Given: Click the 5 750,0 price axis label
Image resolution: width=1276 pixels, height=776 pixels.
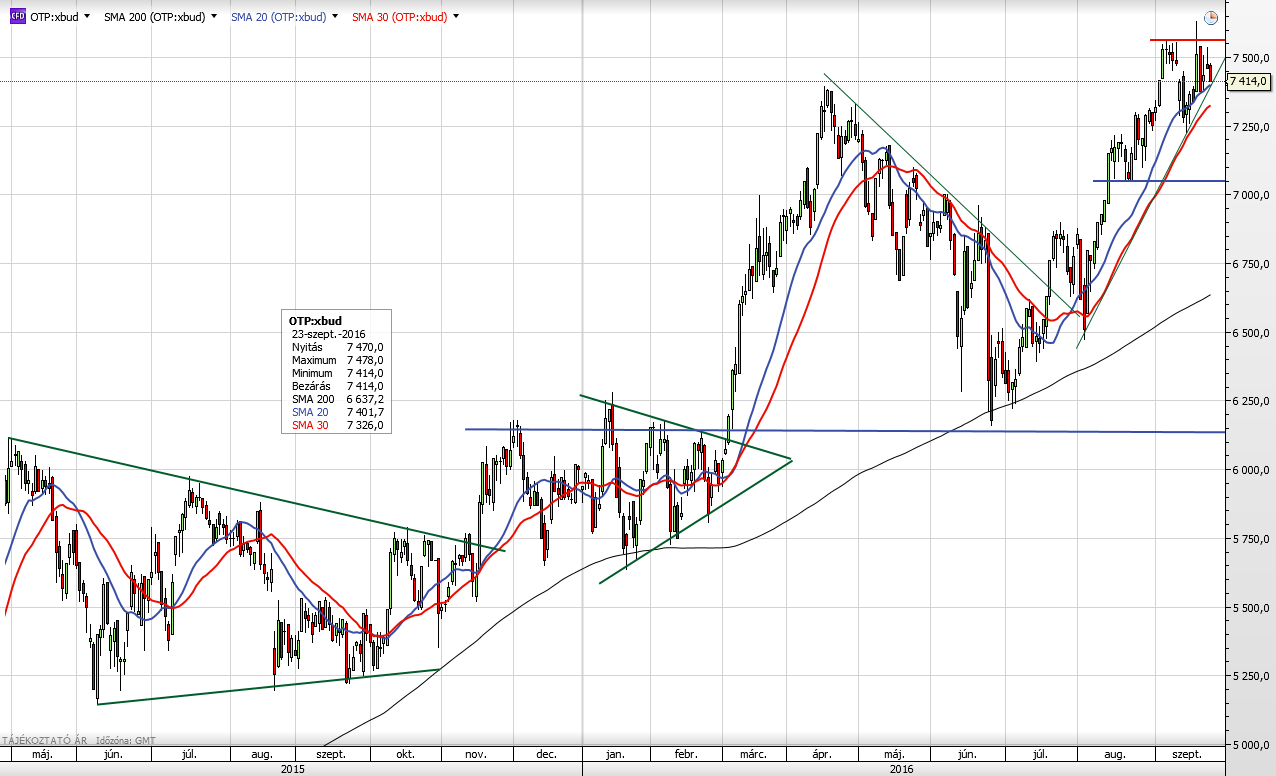Looking at the screenshot, I should (1251, 539).
